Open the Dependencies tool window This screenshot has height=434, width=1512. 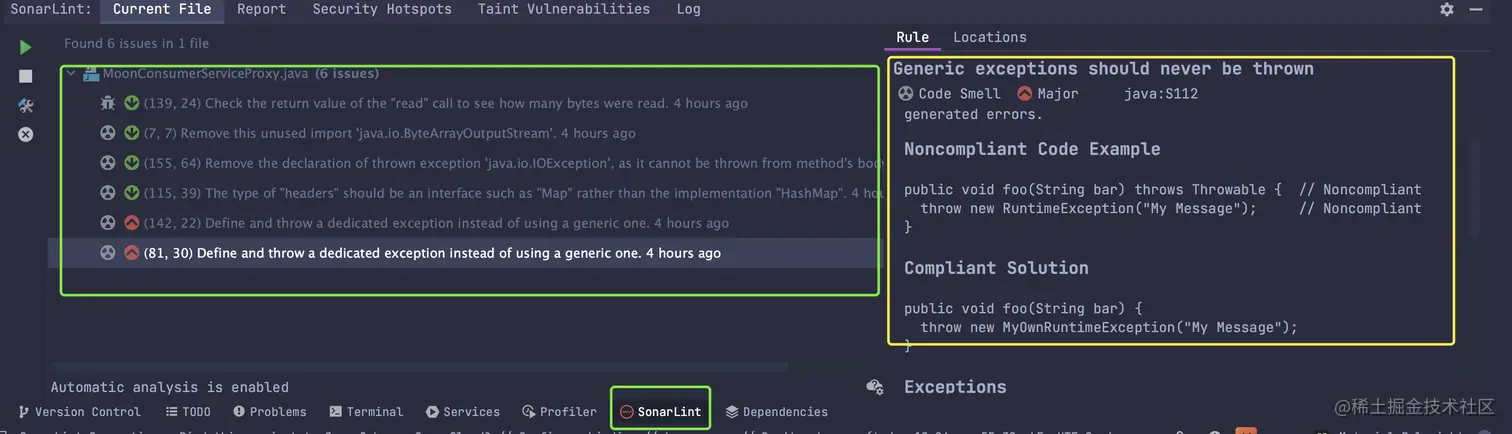[777, 411]
